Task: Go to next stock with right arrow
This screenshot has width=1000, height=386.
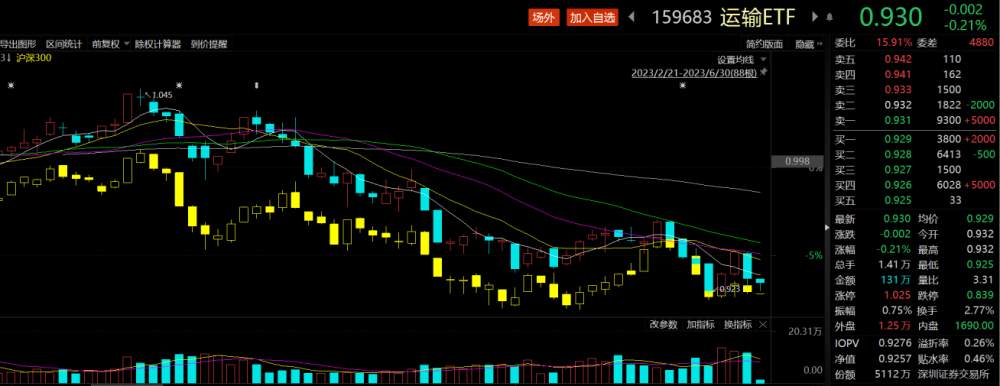Action: [x=814, y=17]
